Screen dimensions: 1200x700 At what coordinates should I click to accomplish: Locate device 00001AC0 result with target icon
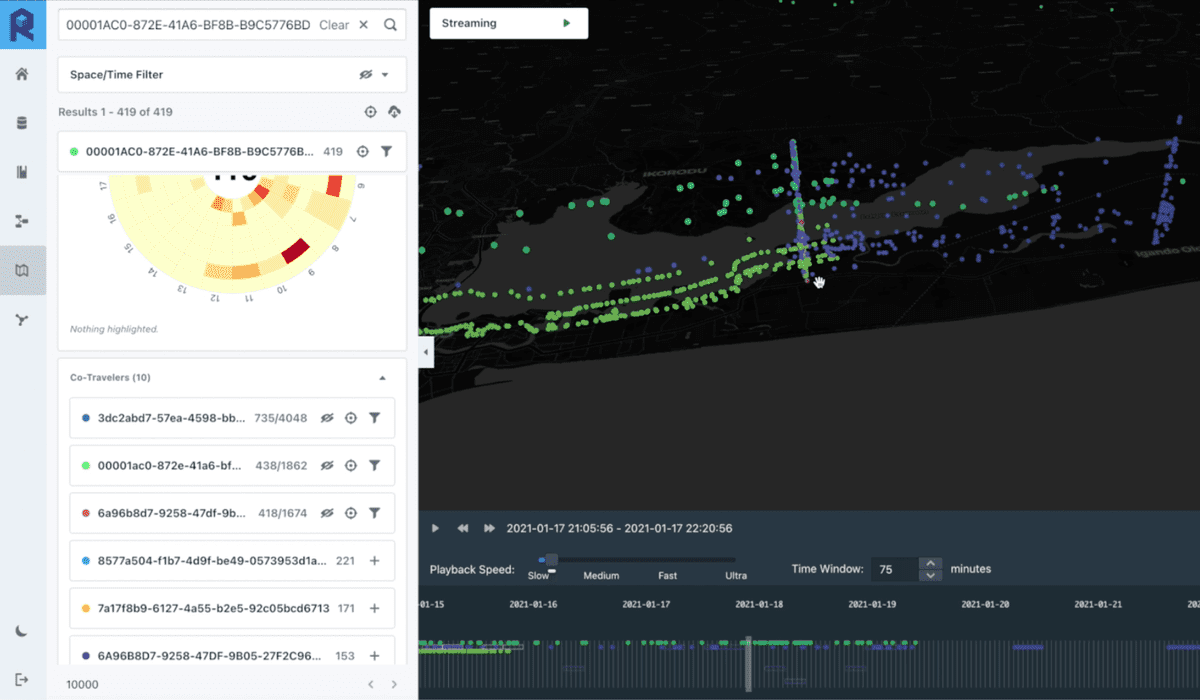point(363,152)
